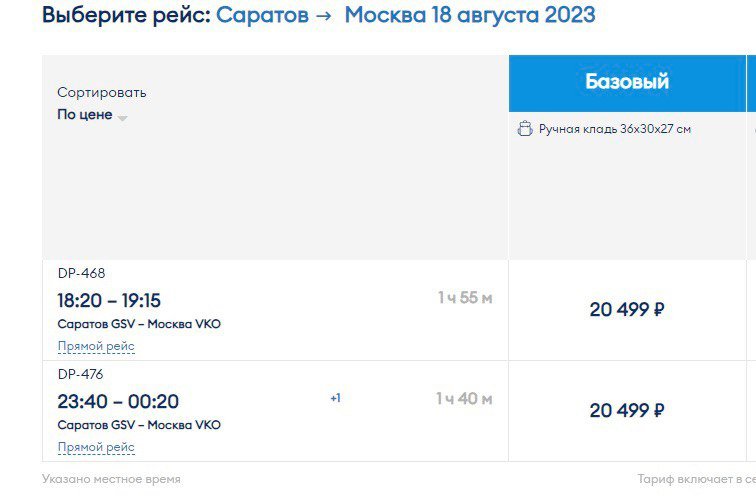Screen dimensions: 756x497
Task: Open the 'По цене' sort dropdown
Action: 92,115
